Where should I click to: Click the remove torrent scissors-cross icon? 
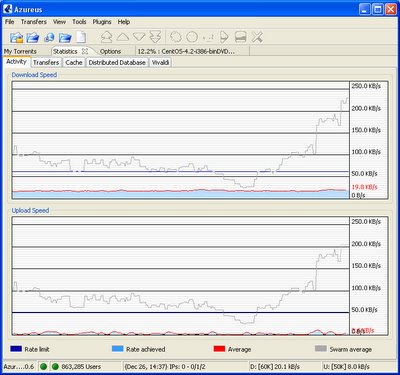tap(257, 37)
